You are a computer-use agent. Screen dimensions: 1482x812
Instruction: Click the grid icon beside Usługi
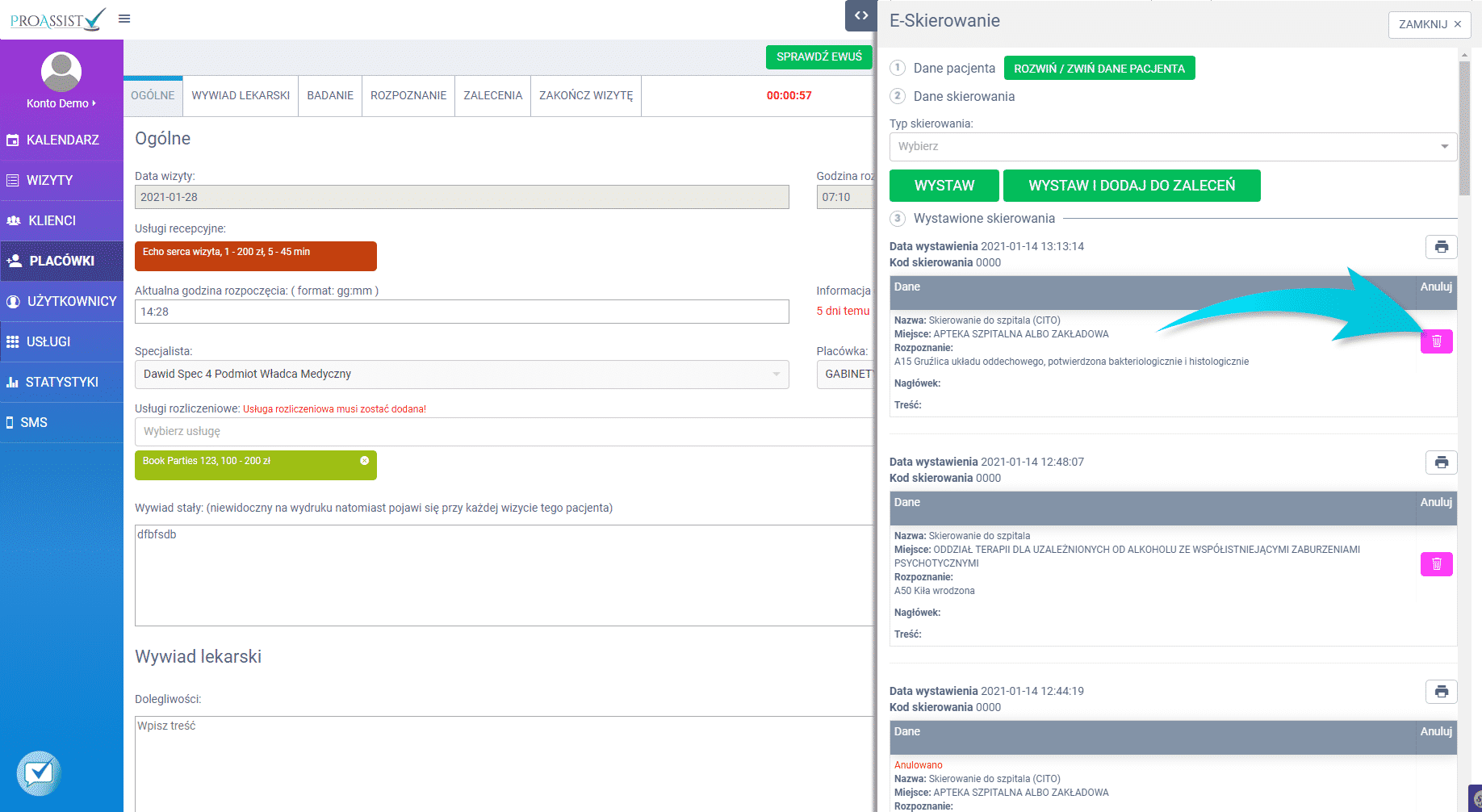pos(12,341)
